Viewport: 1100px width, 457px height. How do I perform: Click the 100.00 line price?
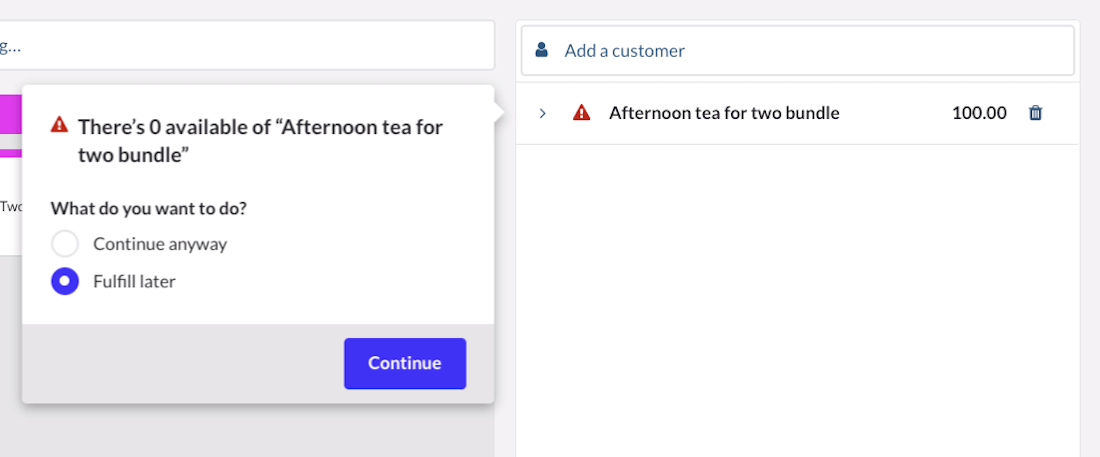[979, 113]
